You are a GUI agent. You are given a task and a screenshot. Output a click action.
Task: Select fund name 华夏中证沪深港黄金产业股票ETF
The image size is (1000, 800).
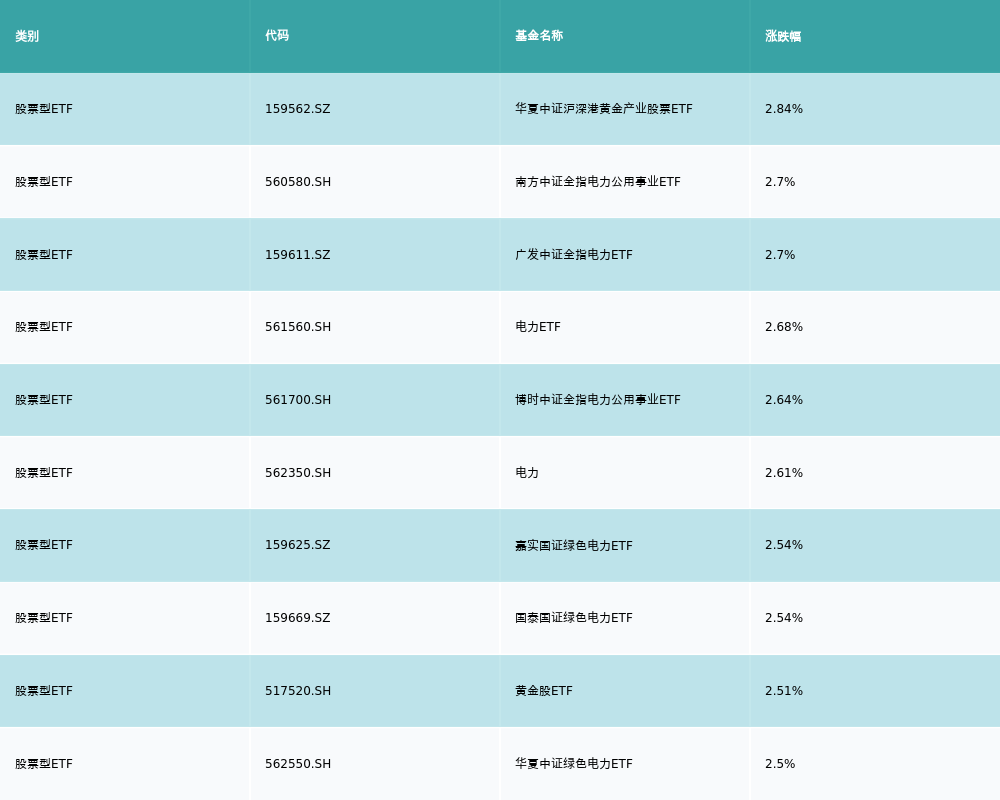pyautogui.click(x=603, y=109)
